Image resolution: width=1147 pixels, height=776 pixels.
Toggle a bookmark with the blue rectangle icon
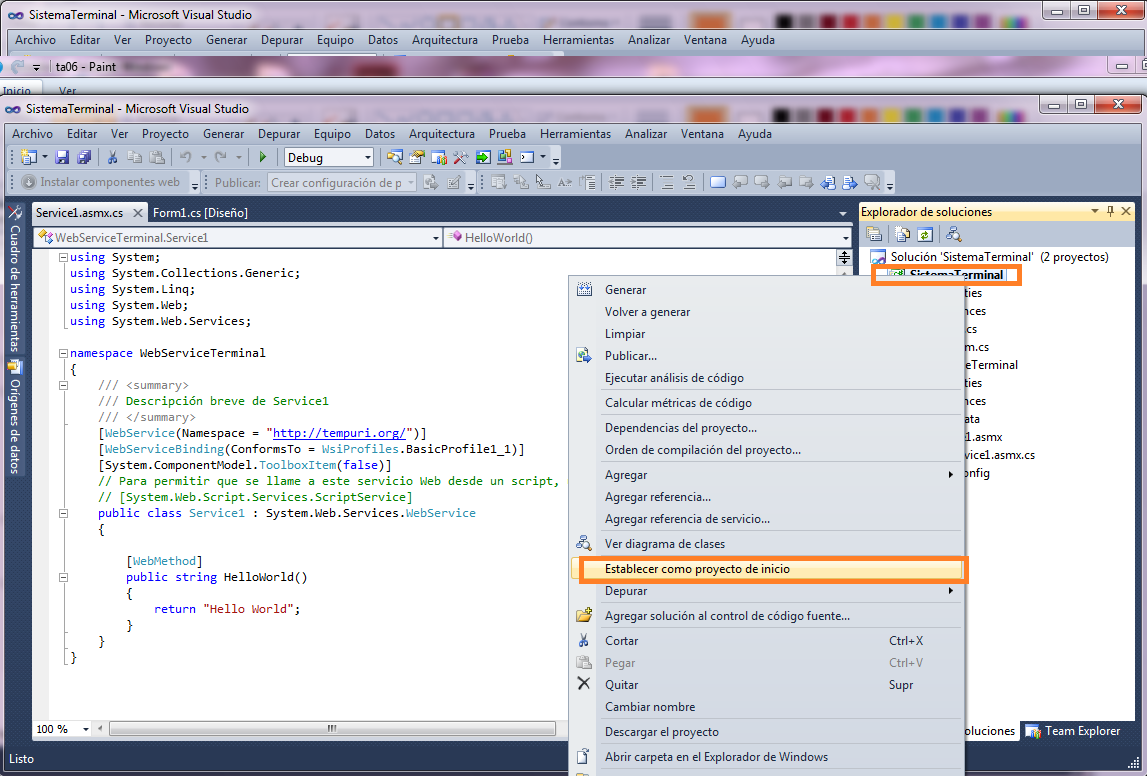718,182
